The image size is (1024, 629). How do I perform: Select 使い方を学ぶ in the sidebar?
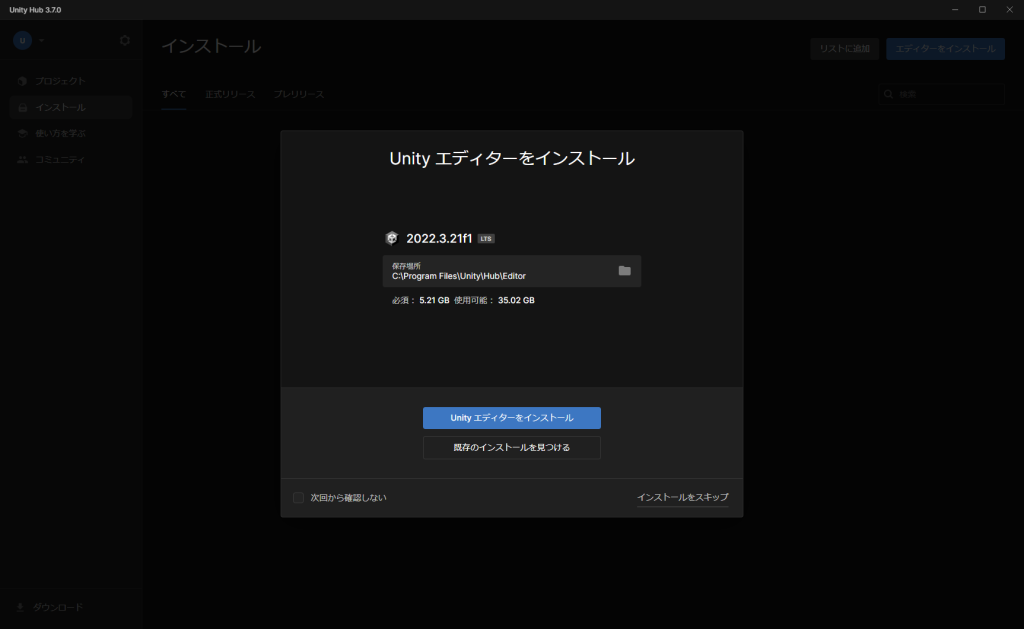(71, 133)
